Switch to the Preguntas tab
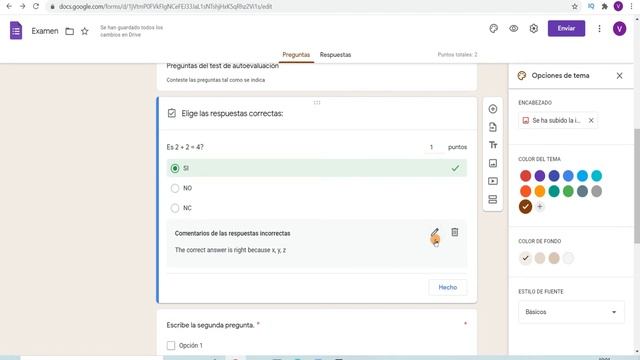This screenshot has height=360, width=640. [x=296, y=55]
